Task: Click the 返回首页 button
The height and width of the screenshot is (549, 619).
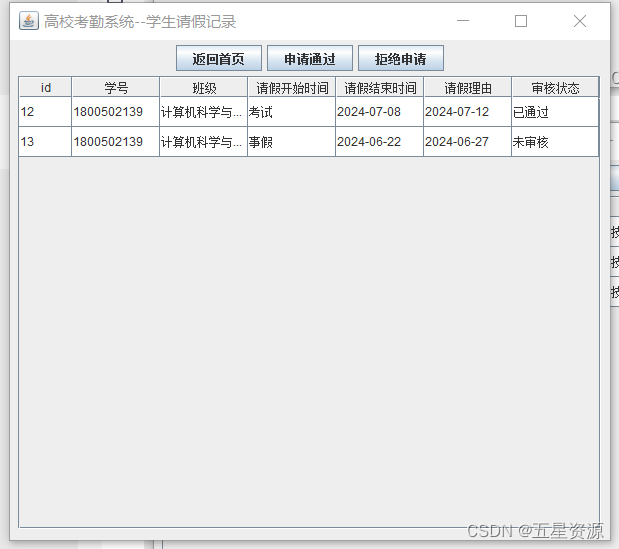Action: coord(219,58)
